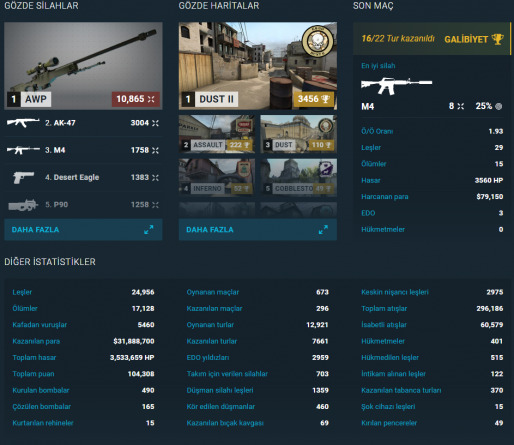The image size is (514, 445).
Task: Click the DİĞER İSTATİSTİKLER heading
Action: pos(50,262)
